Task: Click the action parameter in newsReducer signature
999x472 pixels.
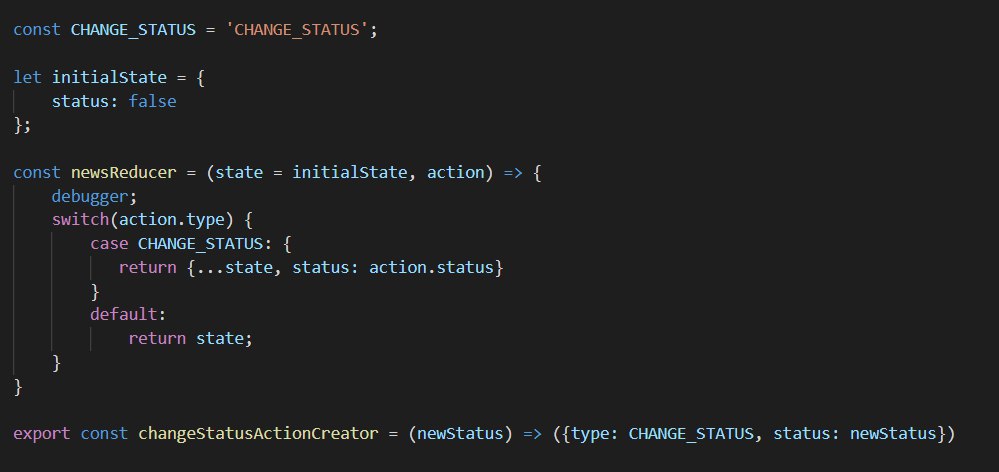Action: 455,172
